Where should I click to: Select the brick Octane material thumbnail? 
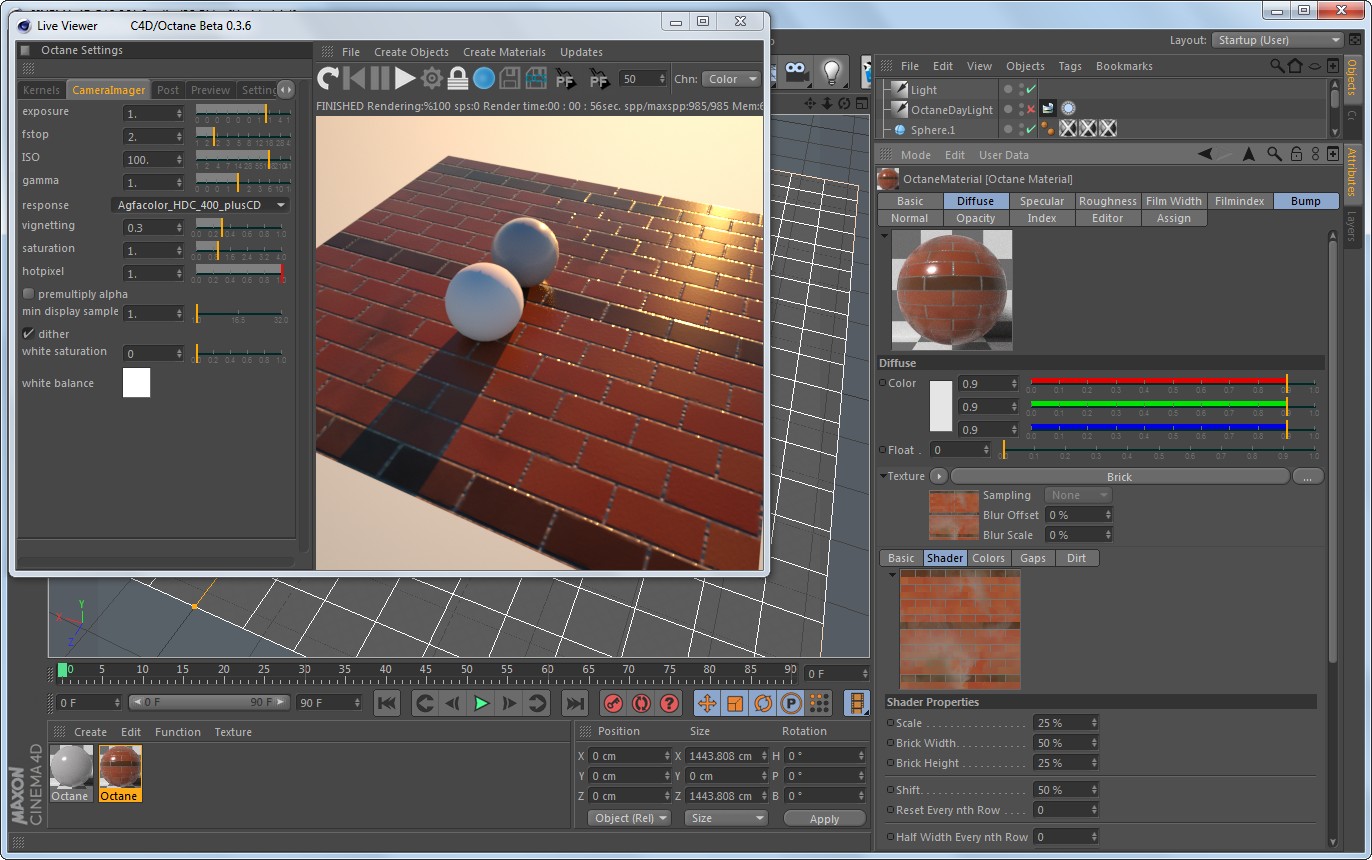pos(120,773)
